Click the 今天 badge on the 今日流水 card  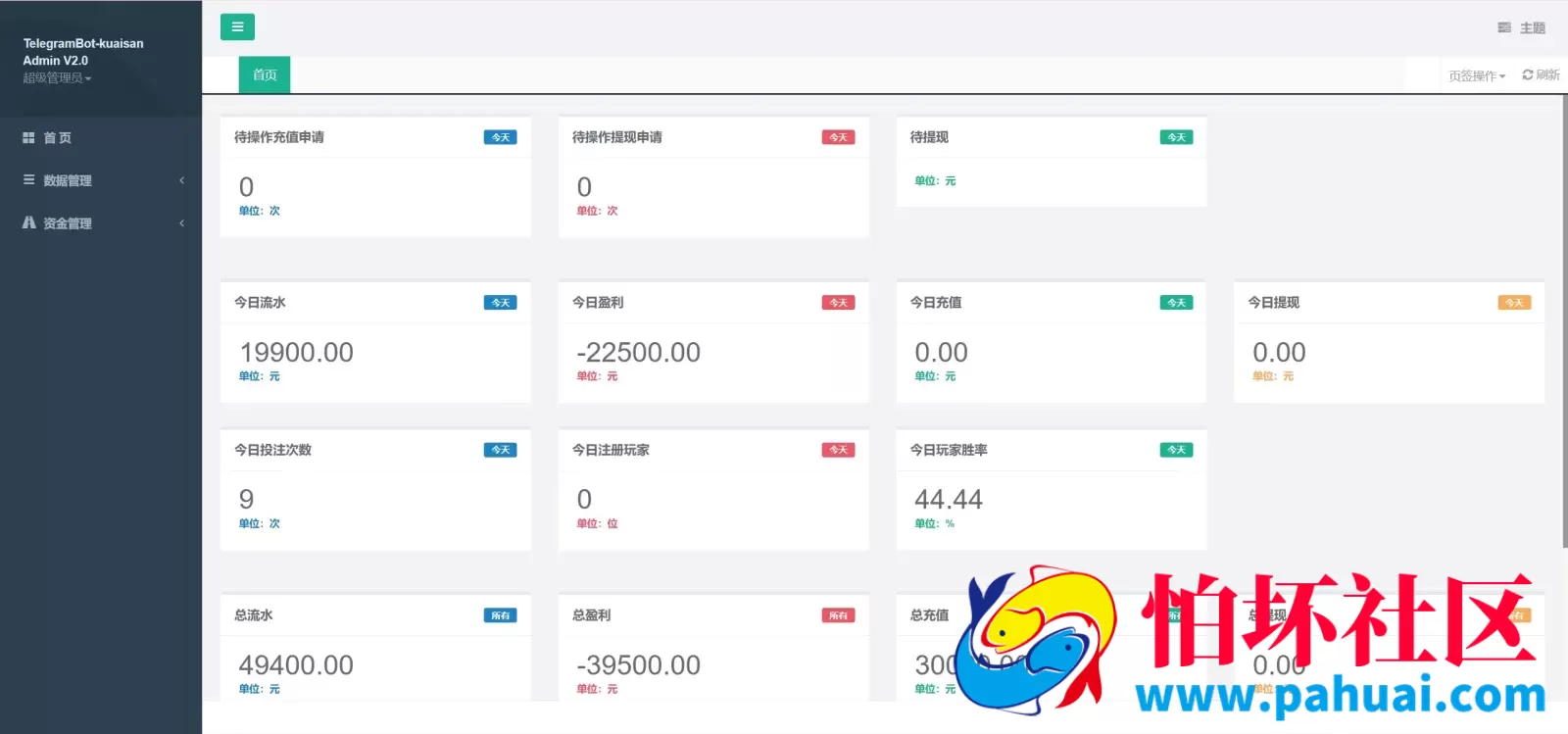[500, 304]
